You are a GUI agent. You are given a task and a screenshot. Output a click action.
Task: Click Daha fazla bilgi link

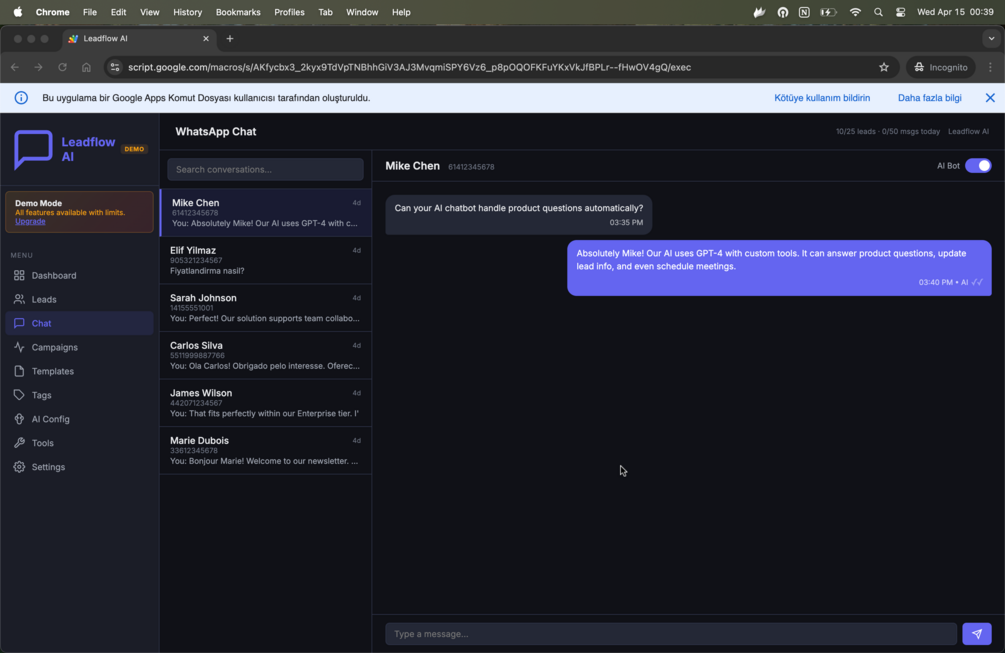929,98
